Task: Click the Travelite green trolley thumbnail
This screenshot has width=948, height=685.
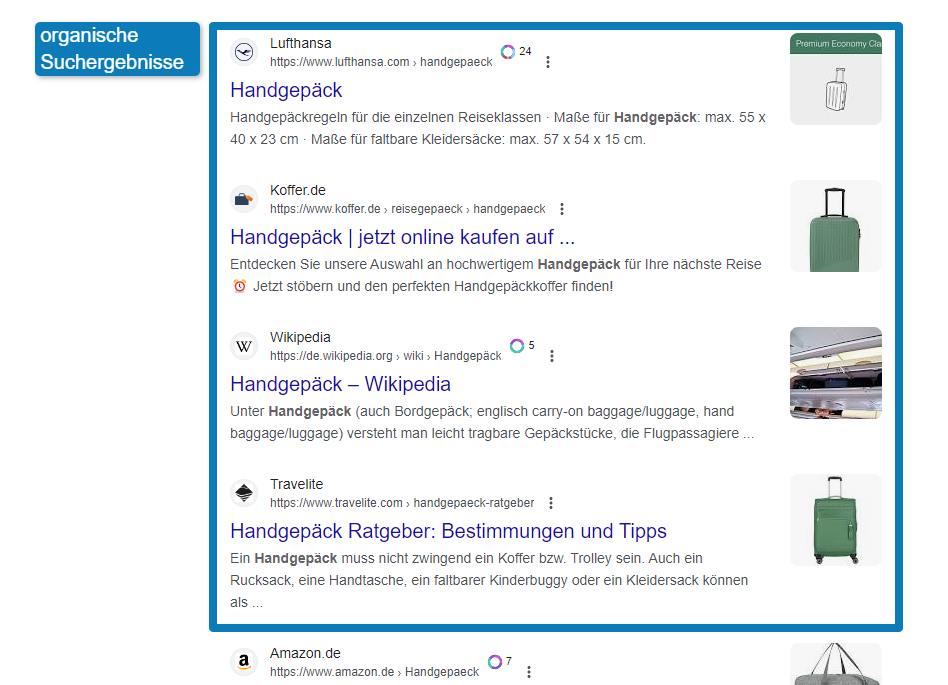Action: (836, 520)
